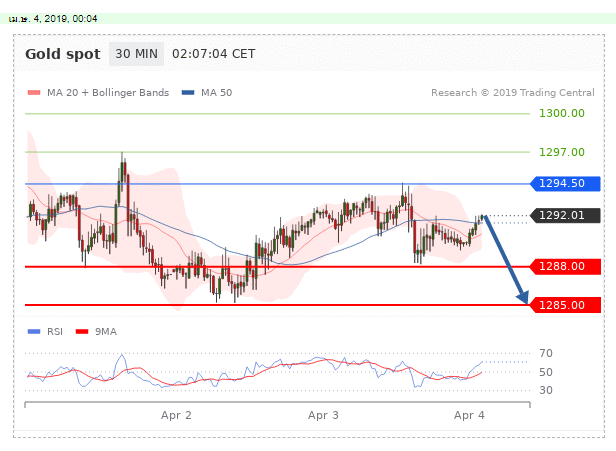Select the 1300.00 resistance level label
Screen dimensions: 616x451
click(562, 113)
